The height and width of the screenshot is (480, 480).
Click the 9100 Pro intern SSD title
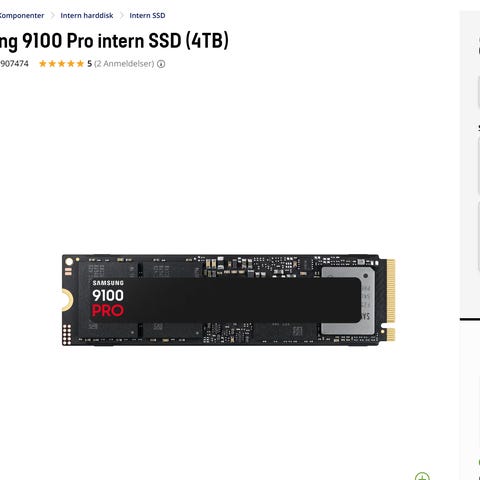click(114, 41)
